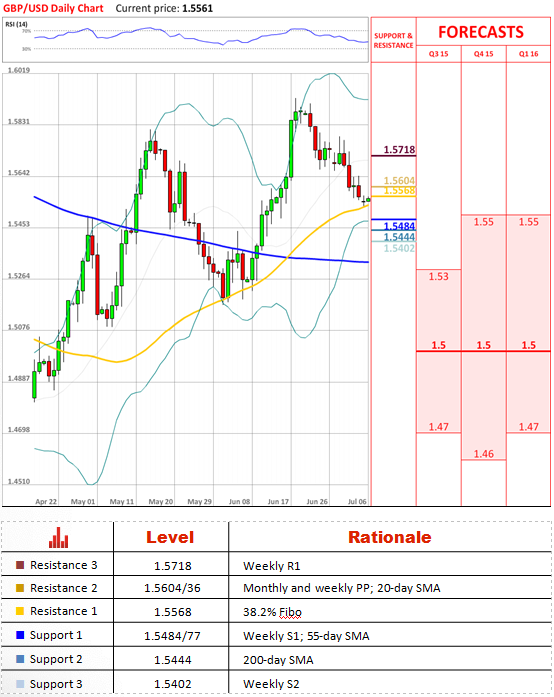The width and height of the screenshot is (554, 697).
Task: Click the red bar chart icon in table header
Action: 58,537
